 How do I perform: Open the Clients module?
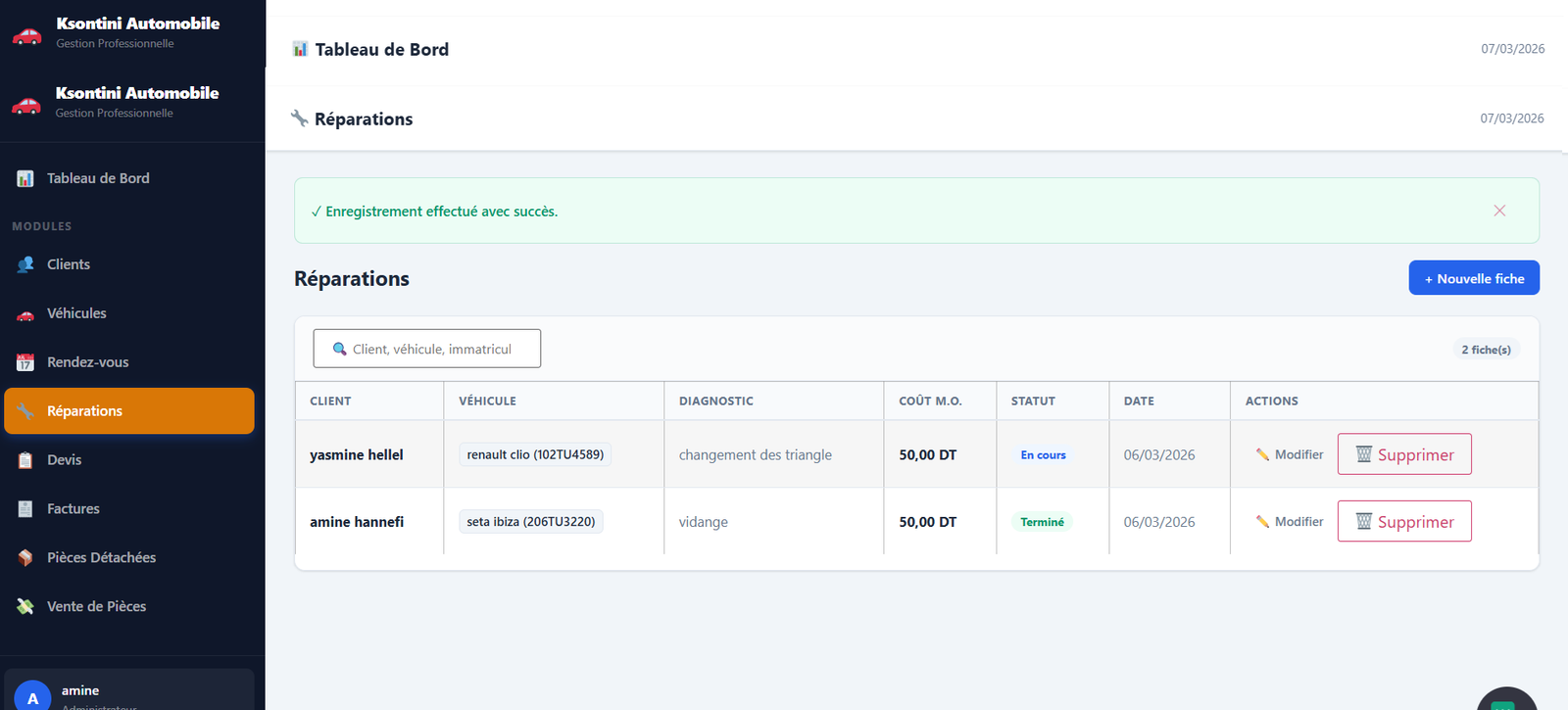tap(68, 264)
